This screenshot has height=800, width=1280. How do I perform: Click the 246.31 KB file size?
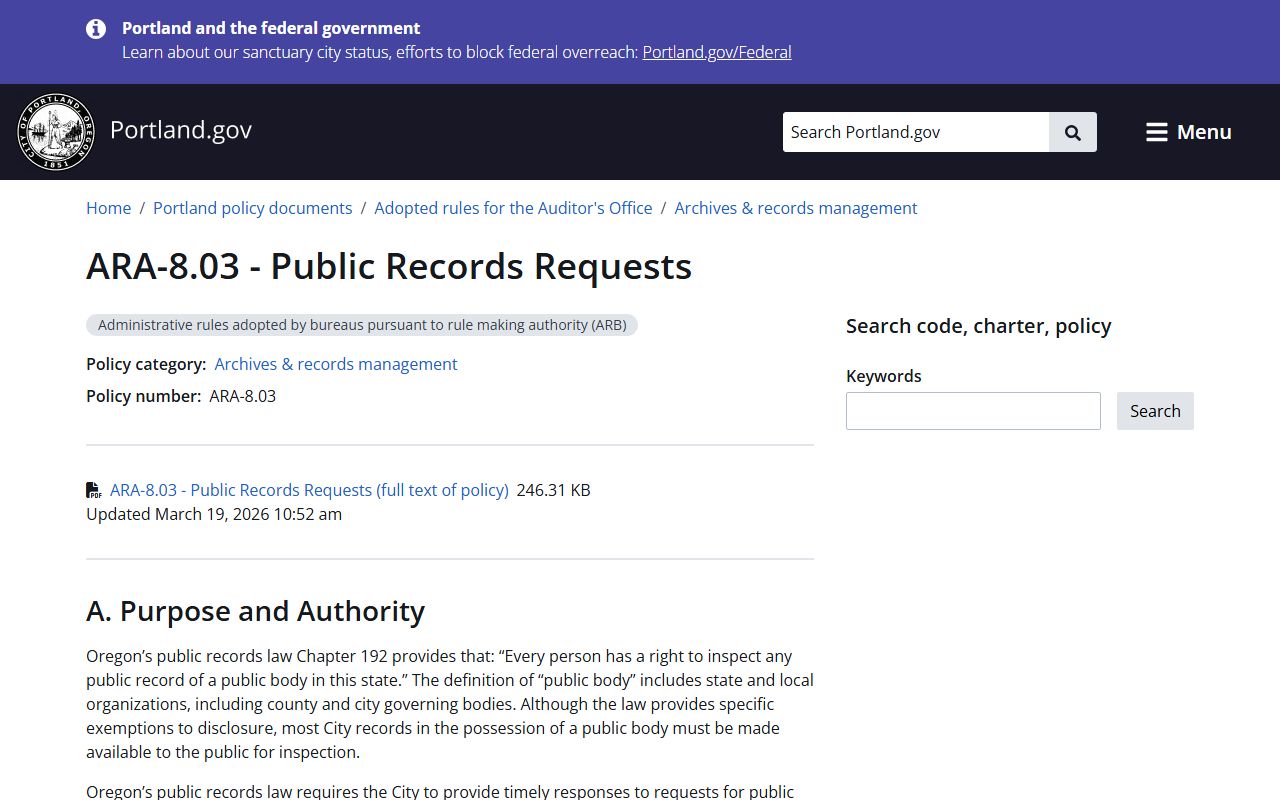pyautogui.click(x=554, y=490)
